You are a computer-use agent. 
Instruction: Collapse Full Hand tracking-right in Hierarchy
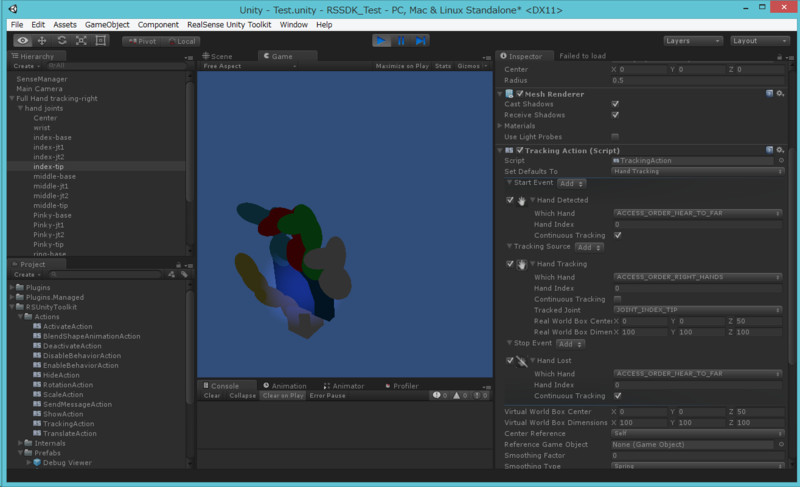[12, 98]
